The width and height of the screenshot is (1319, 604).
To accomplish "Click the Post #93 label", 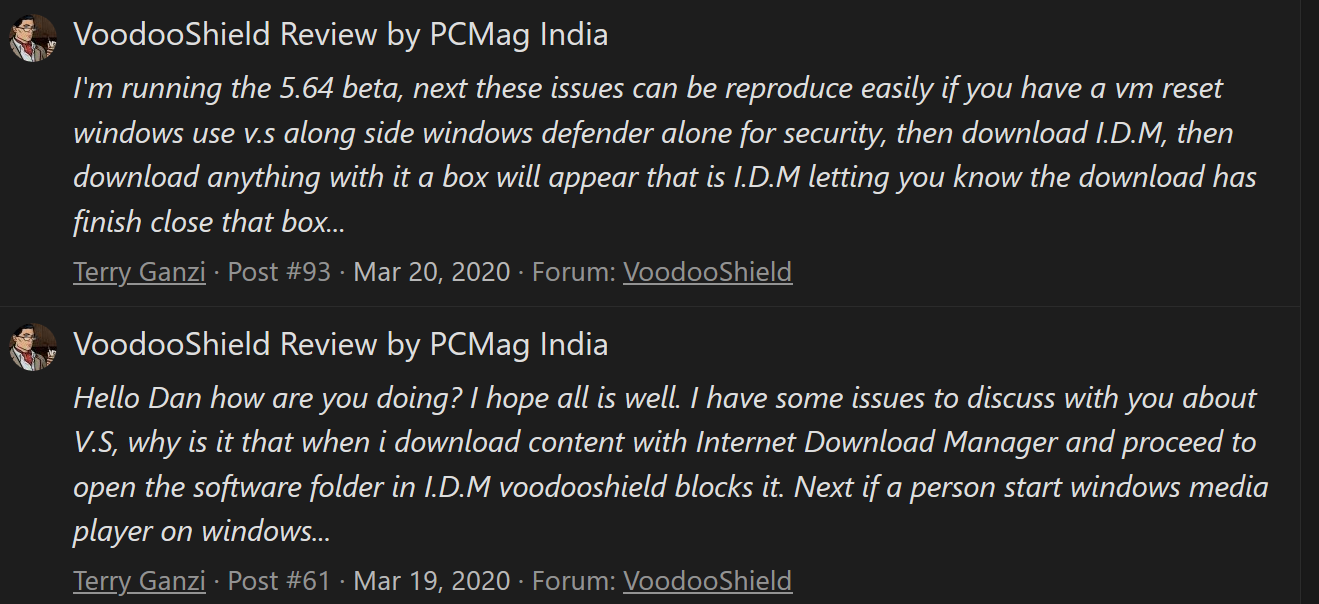I will tap(279, 272).
